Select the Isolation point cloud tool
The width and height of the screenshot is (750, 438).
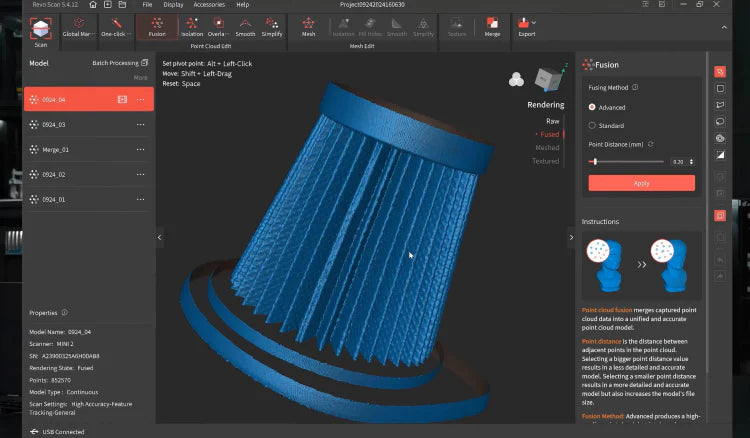[x=192, y=25]
